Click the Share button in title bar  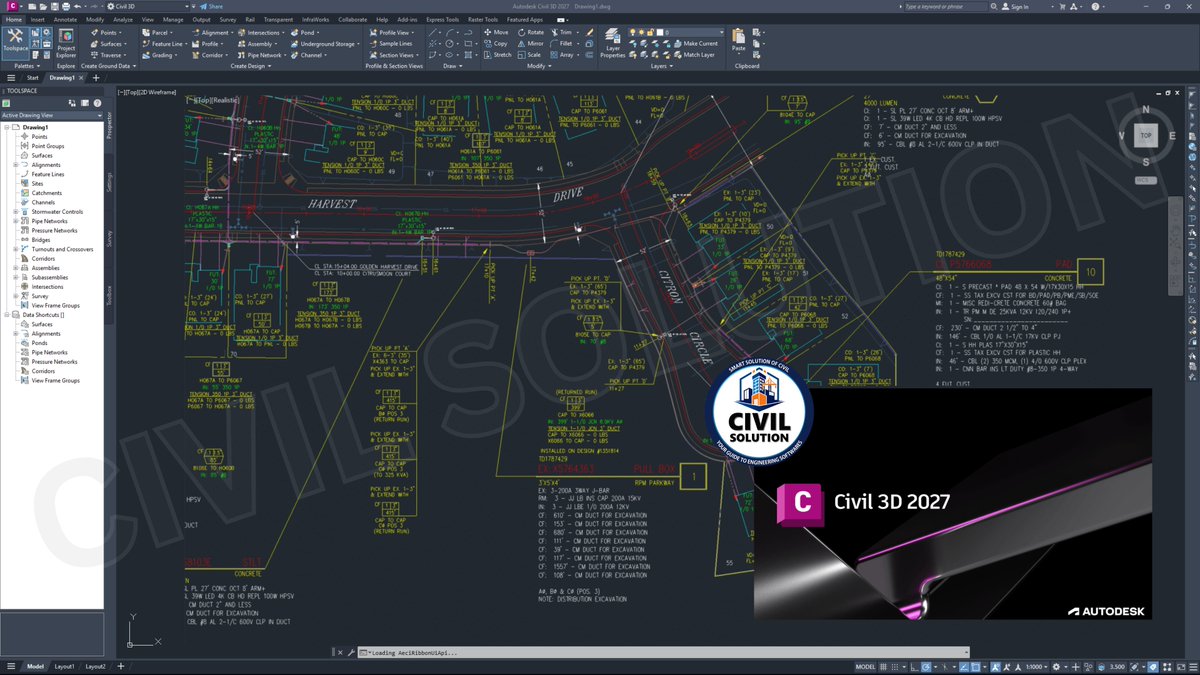click(x=211, y=6)
